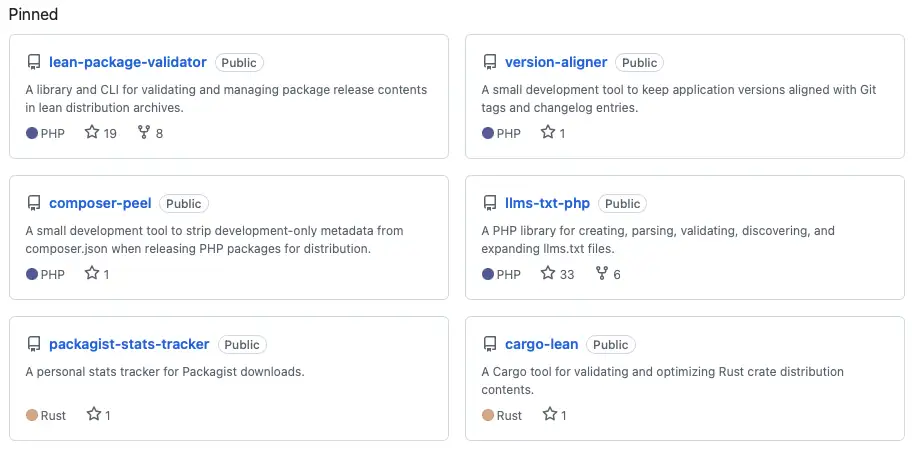Click Rust language dot on cargo-lean

(x=488, y=415)
